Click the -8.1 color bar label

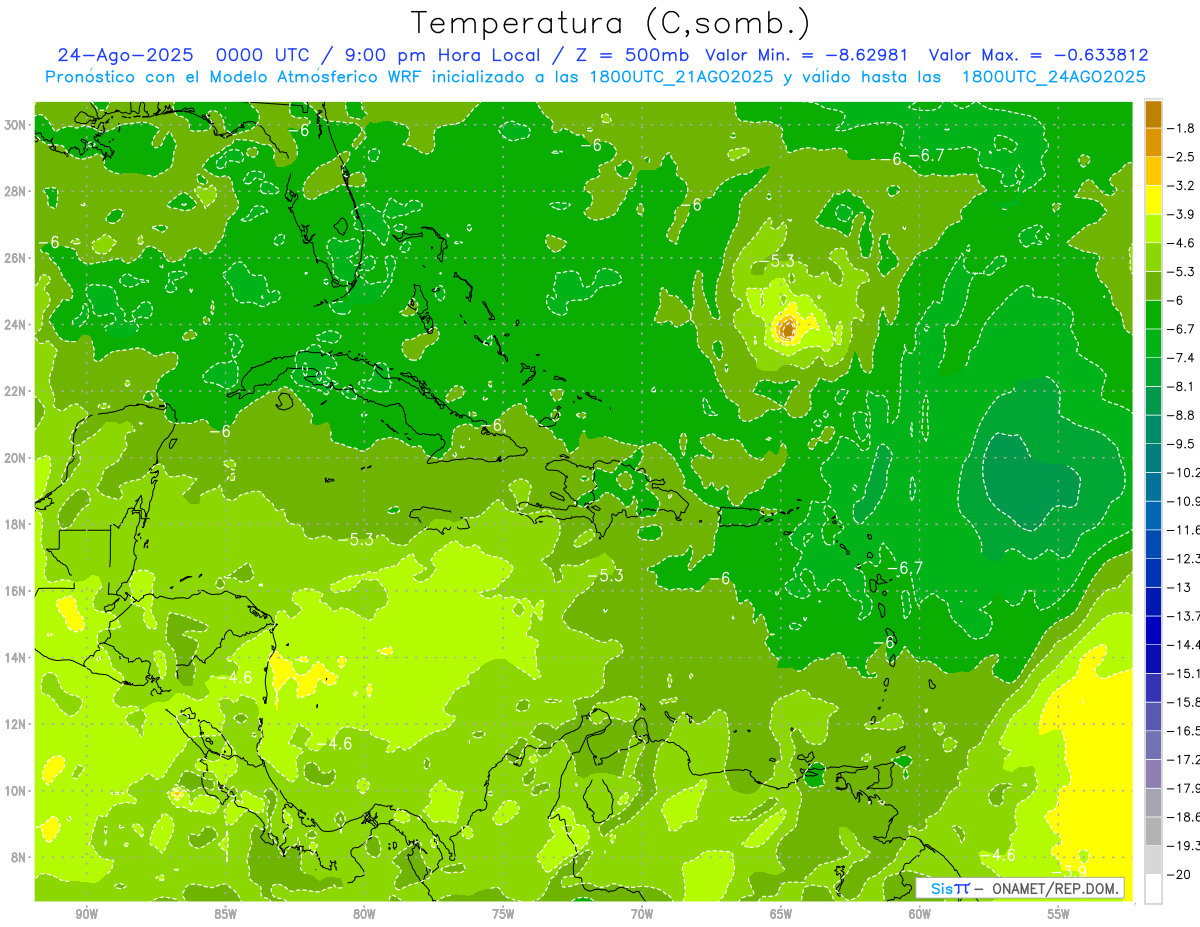[1181, 386]
